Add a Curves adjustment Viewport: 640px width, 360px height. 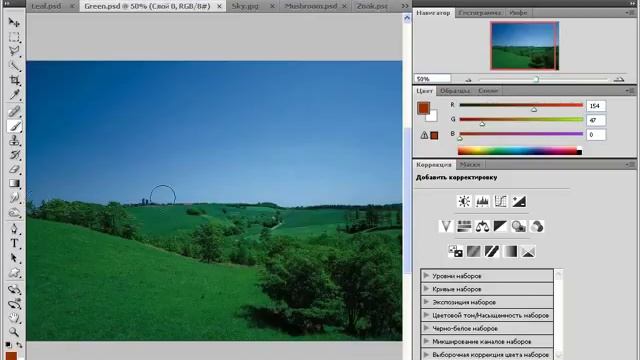500,201
